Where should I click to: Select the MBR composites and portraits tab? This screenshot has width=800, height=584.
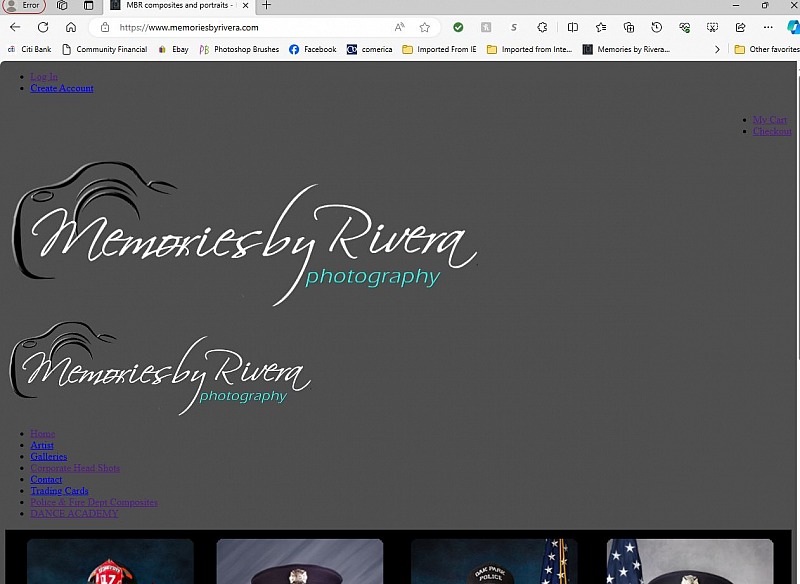[x=180, y=6]
